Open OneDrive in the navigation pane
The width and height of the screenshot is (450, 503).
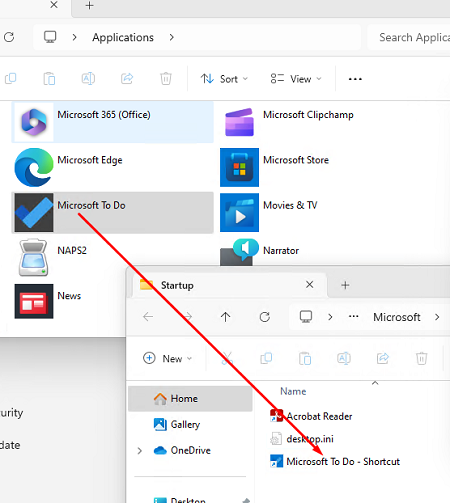182,450
